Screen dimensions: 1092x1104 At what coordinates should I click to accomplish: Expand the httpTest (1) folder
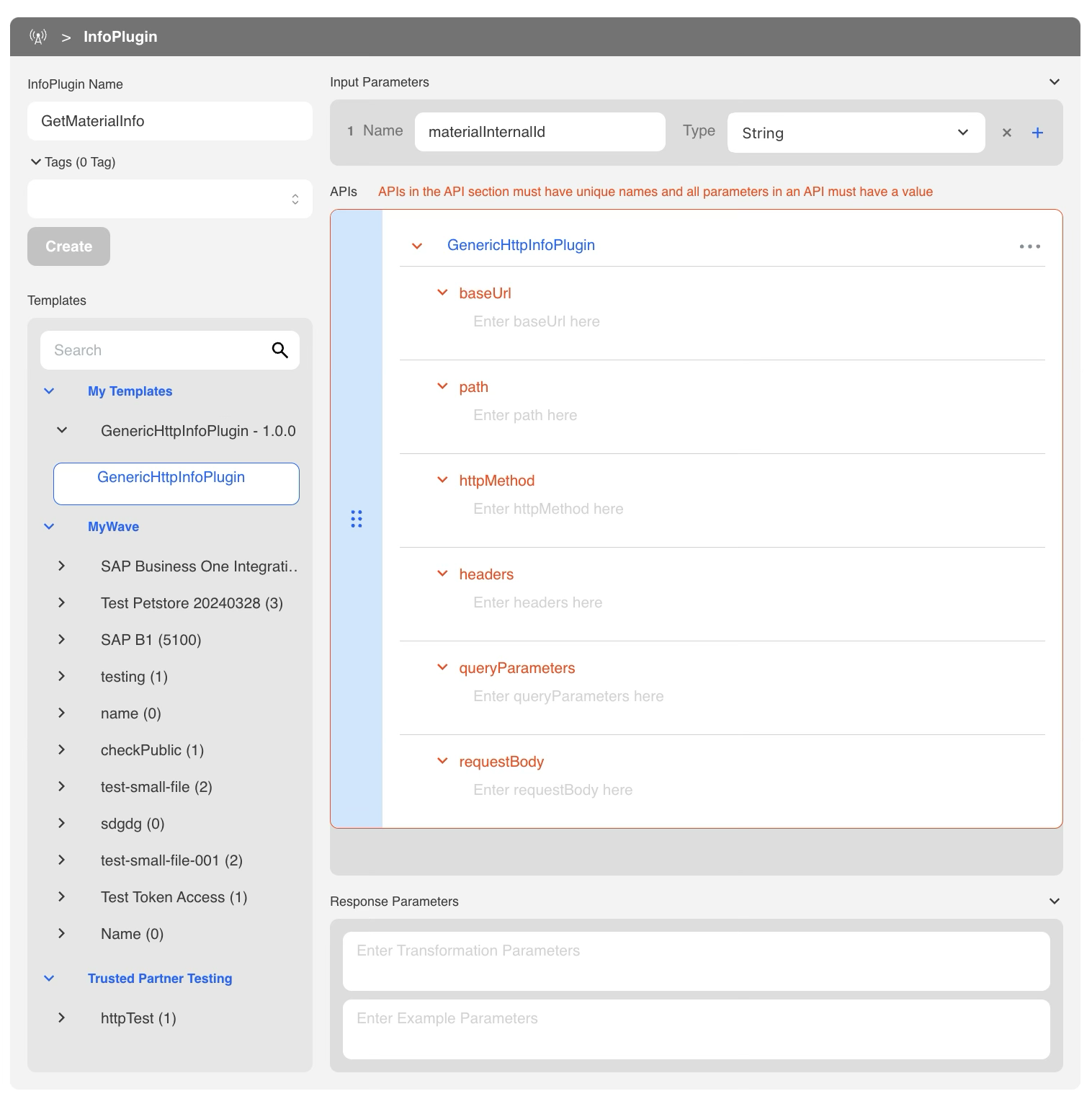point(62,1018)
